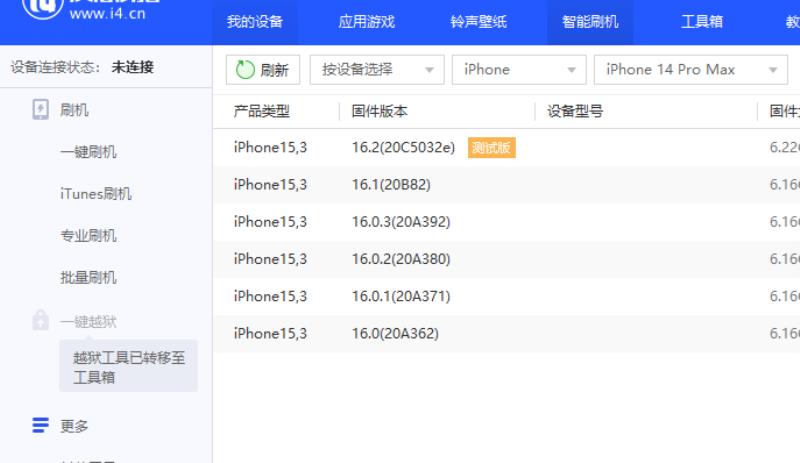Select the 智能刷机 tab
The width and height of the screenshot is (800, 463).
tap(590, 21)
